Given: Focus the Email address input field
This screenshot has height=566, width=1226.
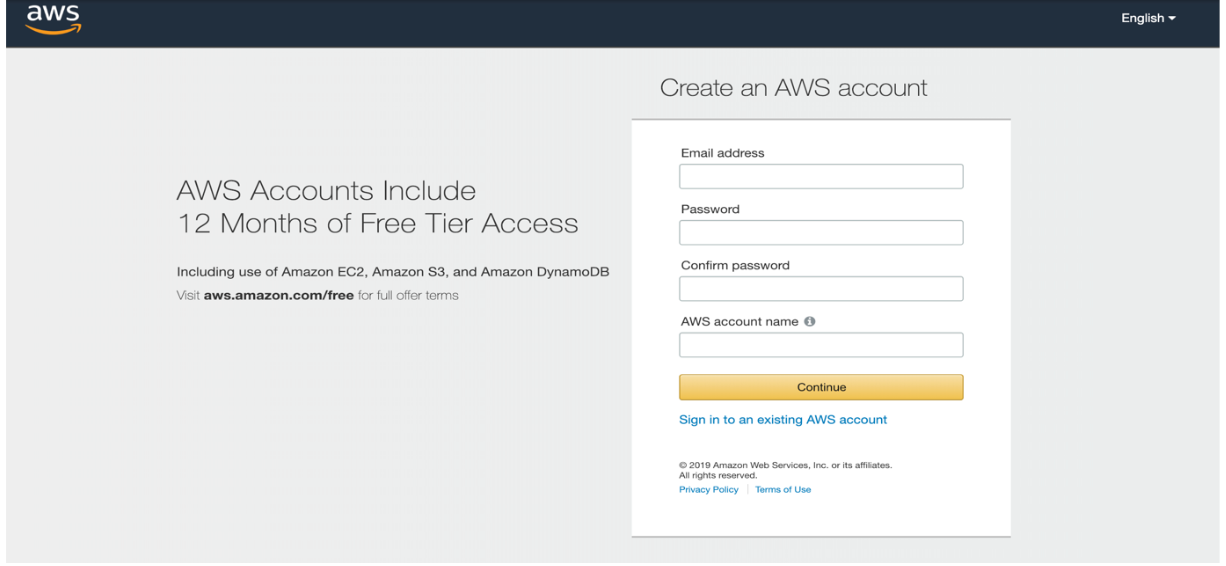Looking at the screenshot, I should pos(821,177).
